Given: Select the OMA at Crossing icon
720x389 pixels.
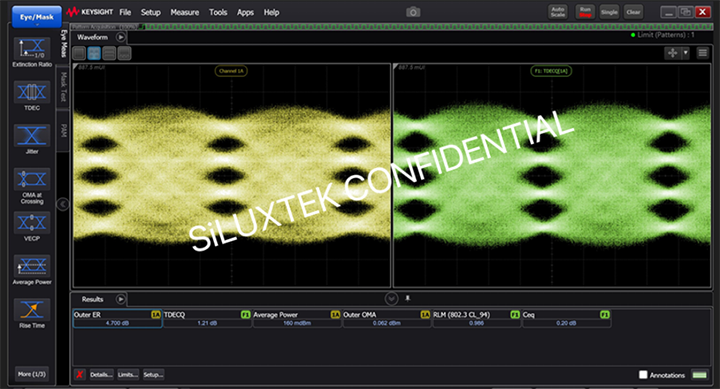Looking at the screenshot, I should (x=32, y=180).
